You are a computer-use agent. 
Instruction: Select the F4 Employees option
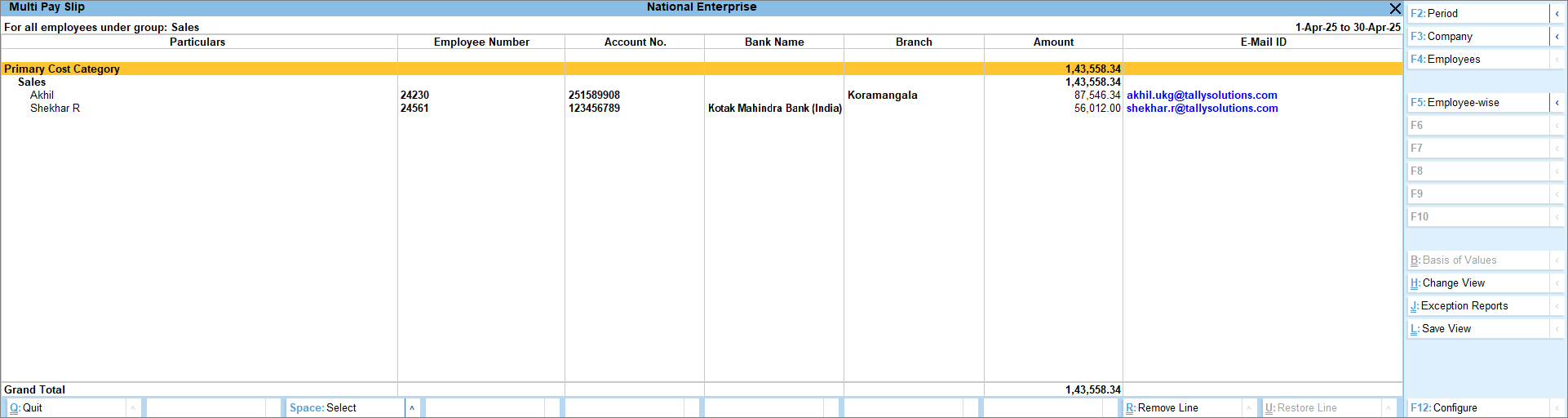[x=1477, y=60]
